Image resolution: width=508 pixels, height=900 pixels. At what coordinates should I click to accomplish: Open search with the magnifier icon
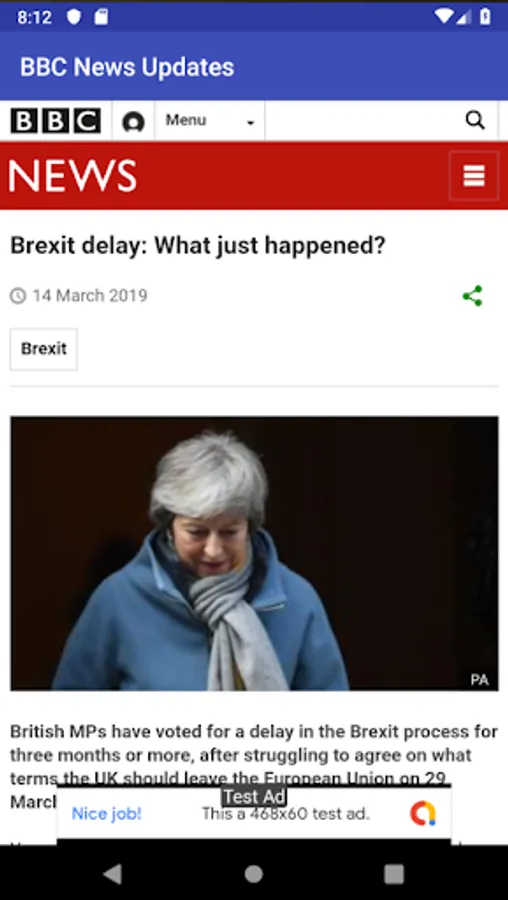(x=475, y=121)
